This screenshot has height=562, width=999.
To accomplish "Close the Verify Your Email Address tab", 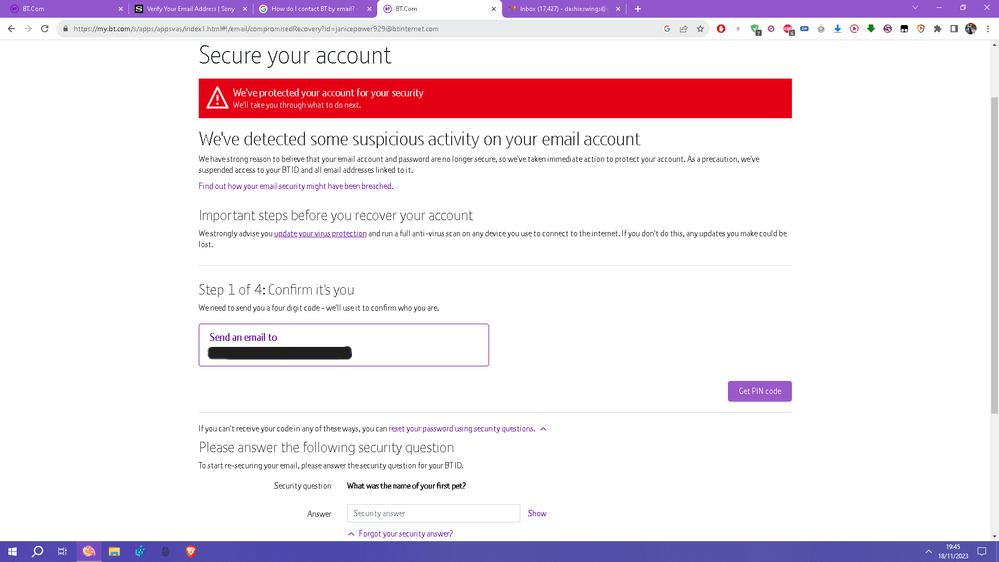I will pos(245,9).
